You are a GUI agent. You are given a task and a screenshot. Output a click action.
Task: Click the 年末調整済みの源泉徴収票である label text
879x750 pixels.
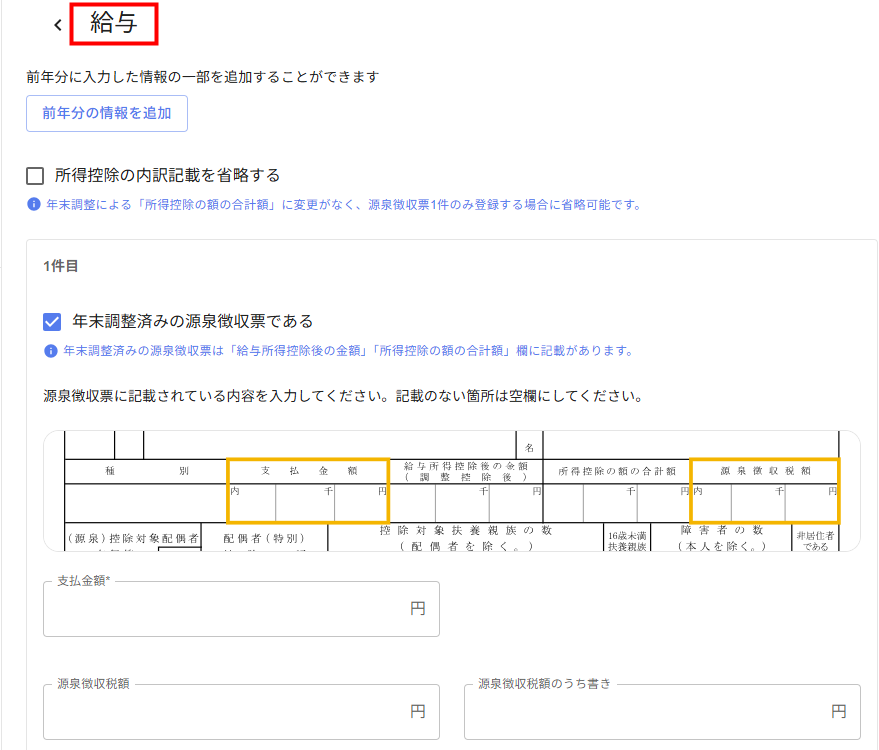pyautogui.click(x=193, y=322)
